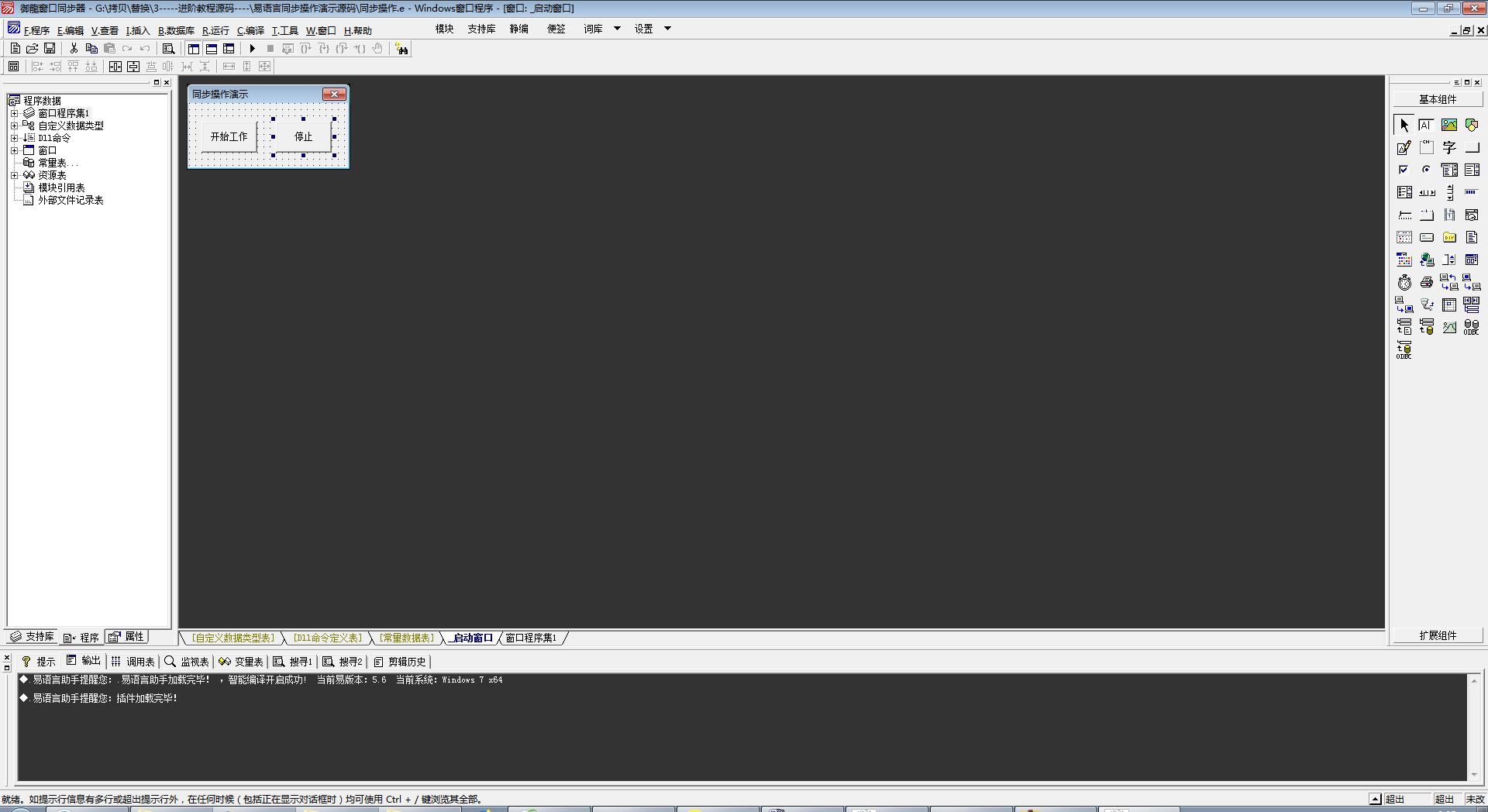Click the center horizontally alignment icon
The height and width of the screenshot is (812, 1488).
pyautogui.click(x=115, y=67)
